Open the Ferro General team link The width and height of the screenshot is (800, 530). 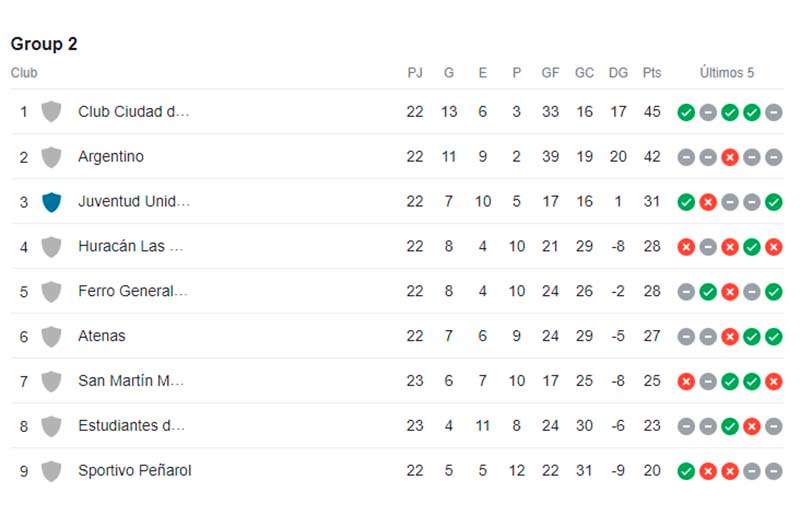pyautogui.click(x=133, y=291)
